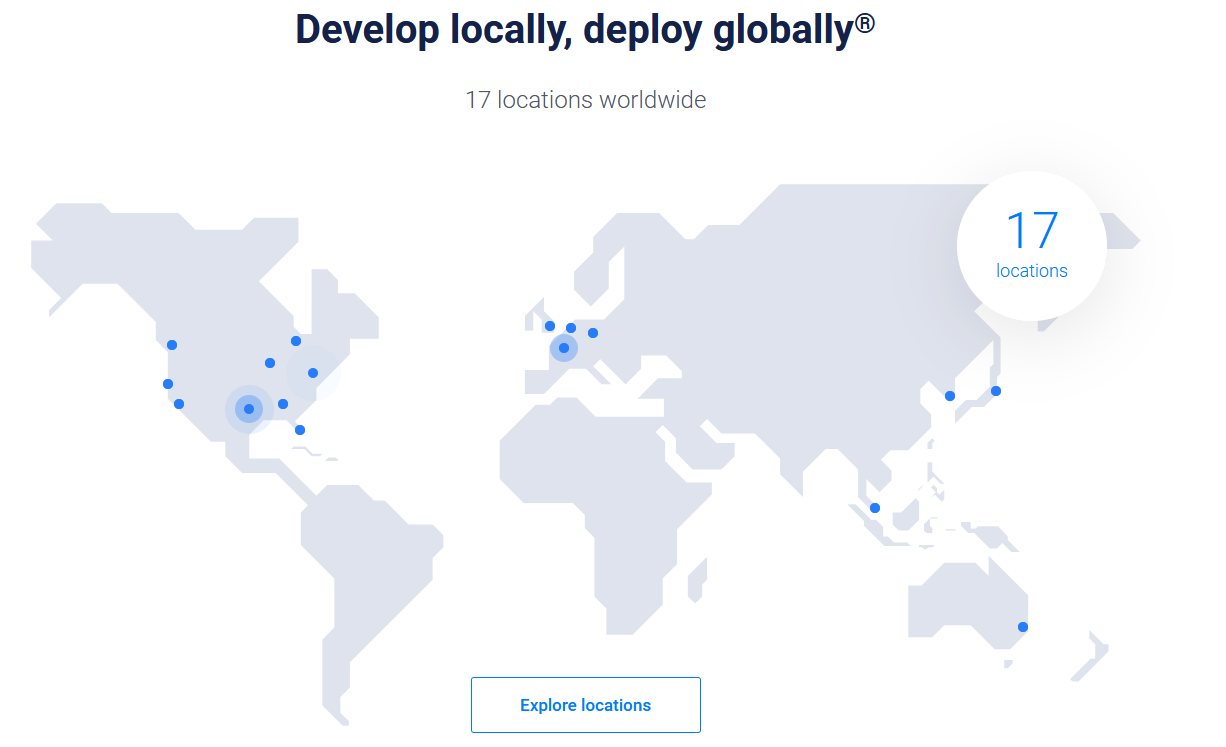Screen dimensions: 1226x747
Task: Select the map dot on the United Kingdom
Action: pyautogui.click(x=550, y=326)
